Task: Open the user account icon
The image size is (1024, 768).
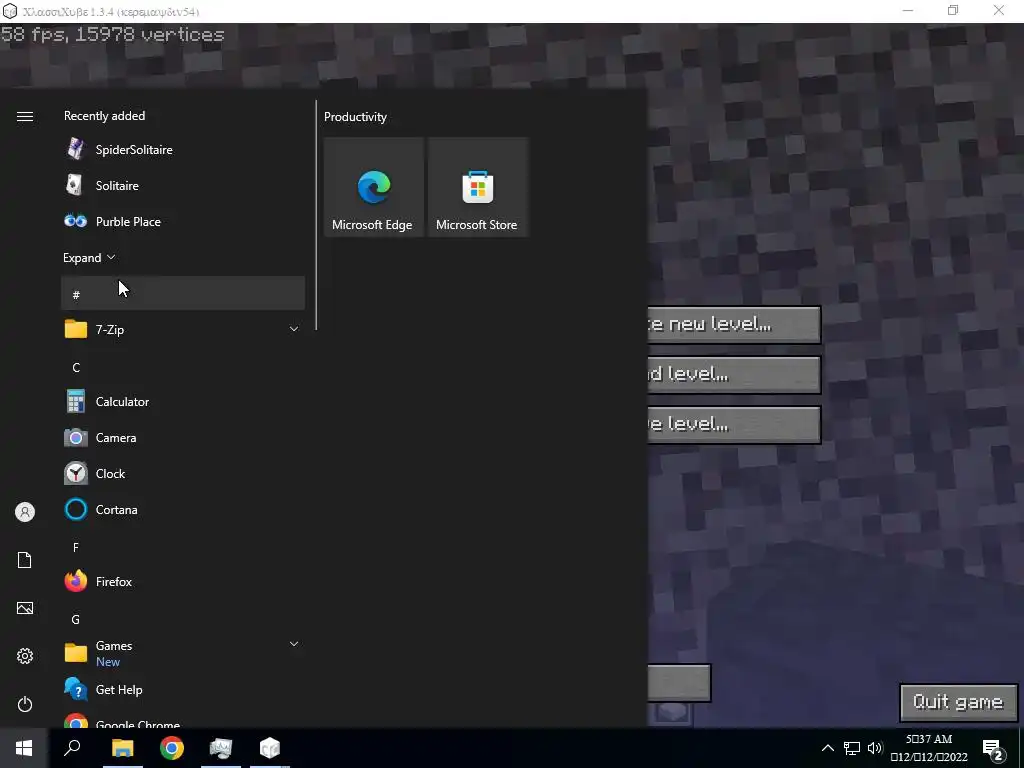Action: pyautogui.click(x=25, y=512)
